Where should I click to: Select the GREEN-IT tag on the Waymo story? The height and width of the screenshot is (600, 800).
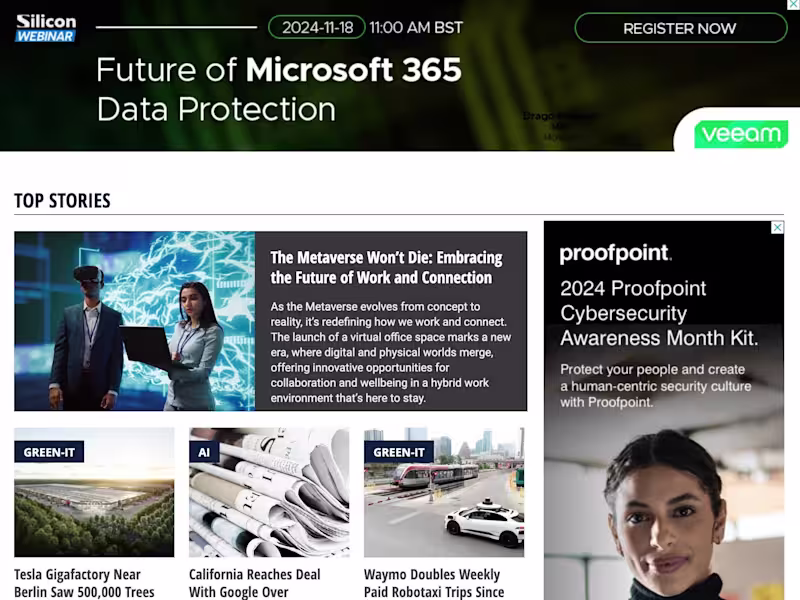pos(399,452)
